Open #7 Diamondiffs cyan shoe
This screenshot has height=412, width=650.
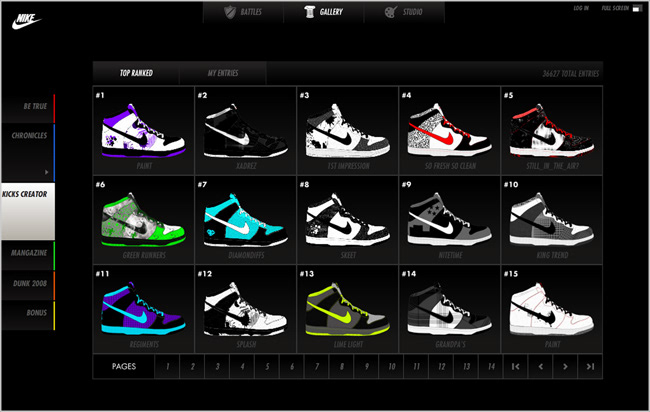(x=245, y=220)
